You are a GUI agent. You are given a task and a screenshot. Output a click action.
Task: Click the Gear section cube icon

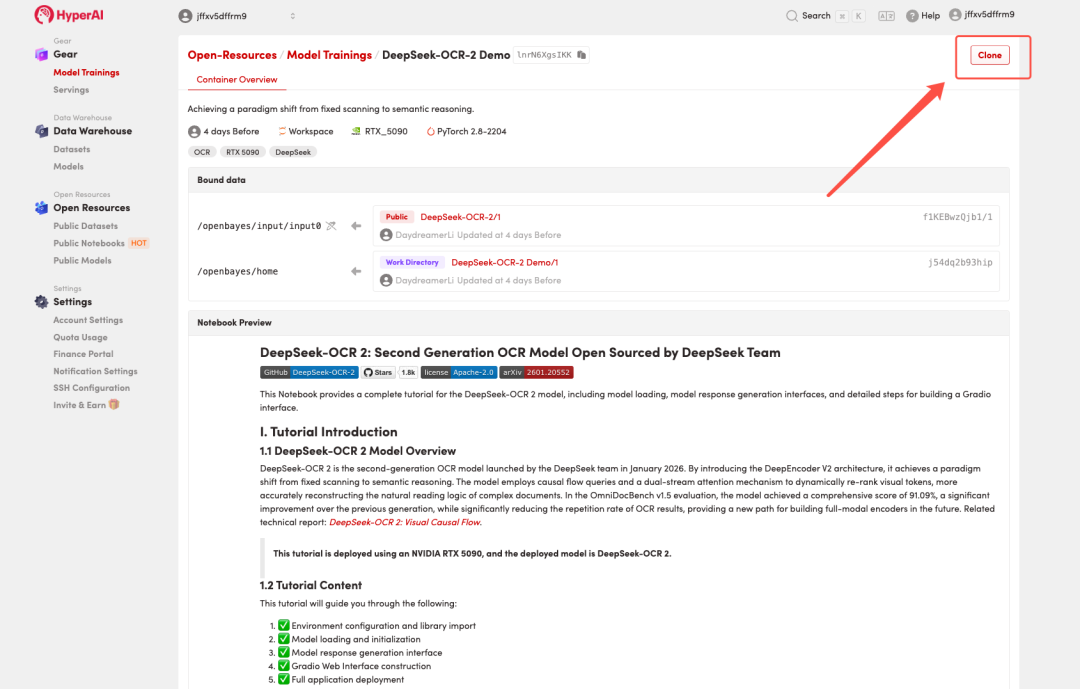[41, 55]
